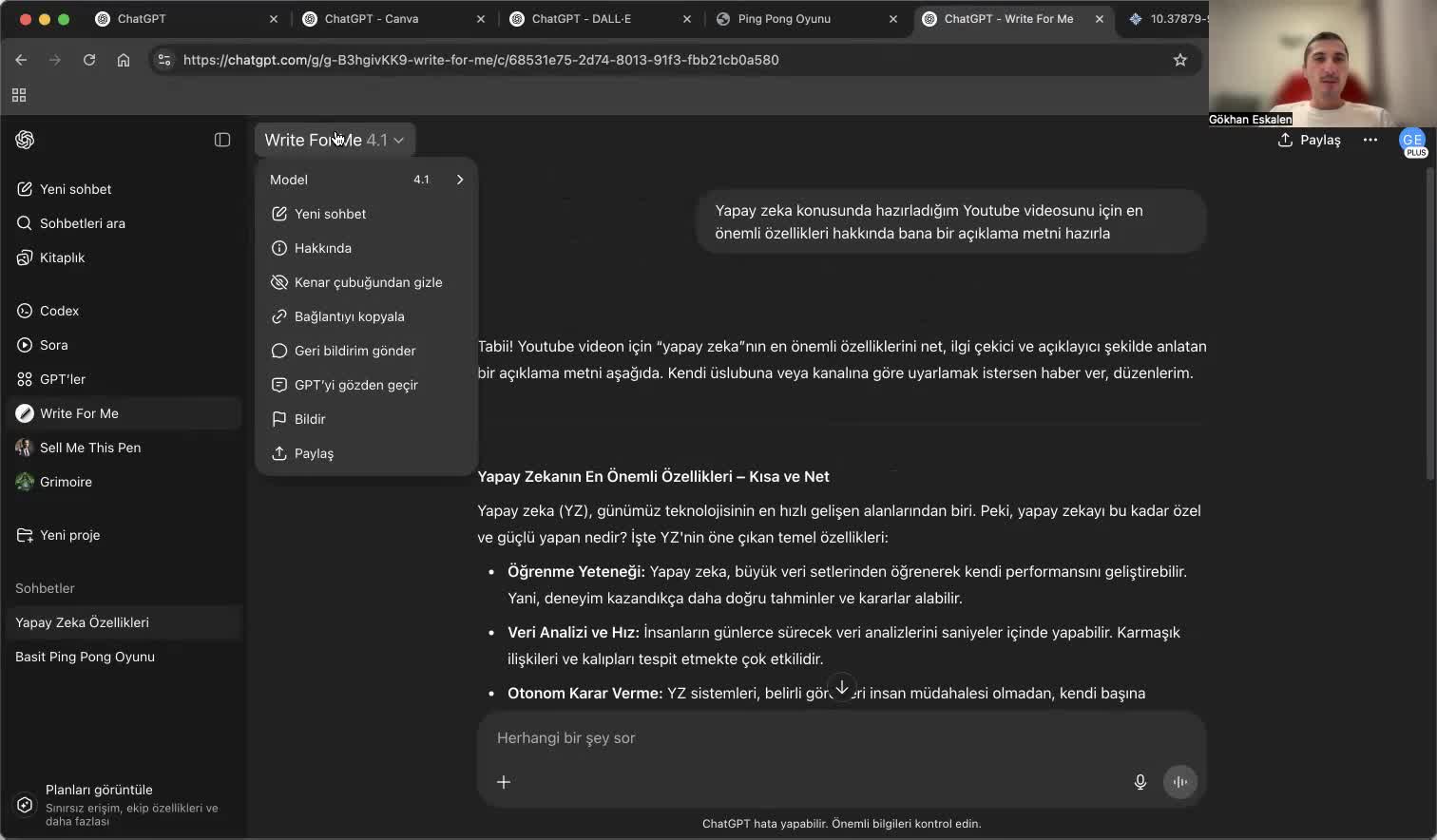Click the user message bubble about Youtube videosu
Image resolution: width=1437 pixels, height=840 pixels.
(951, 221)
